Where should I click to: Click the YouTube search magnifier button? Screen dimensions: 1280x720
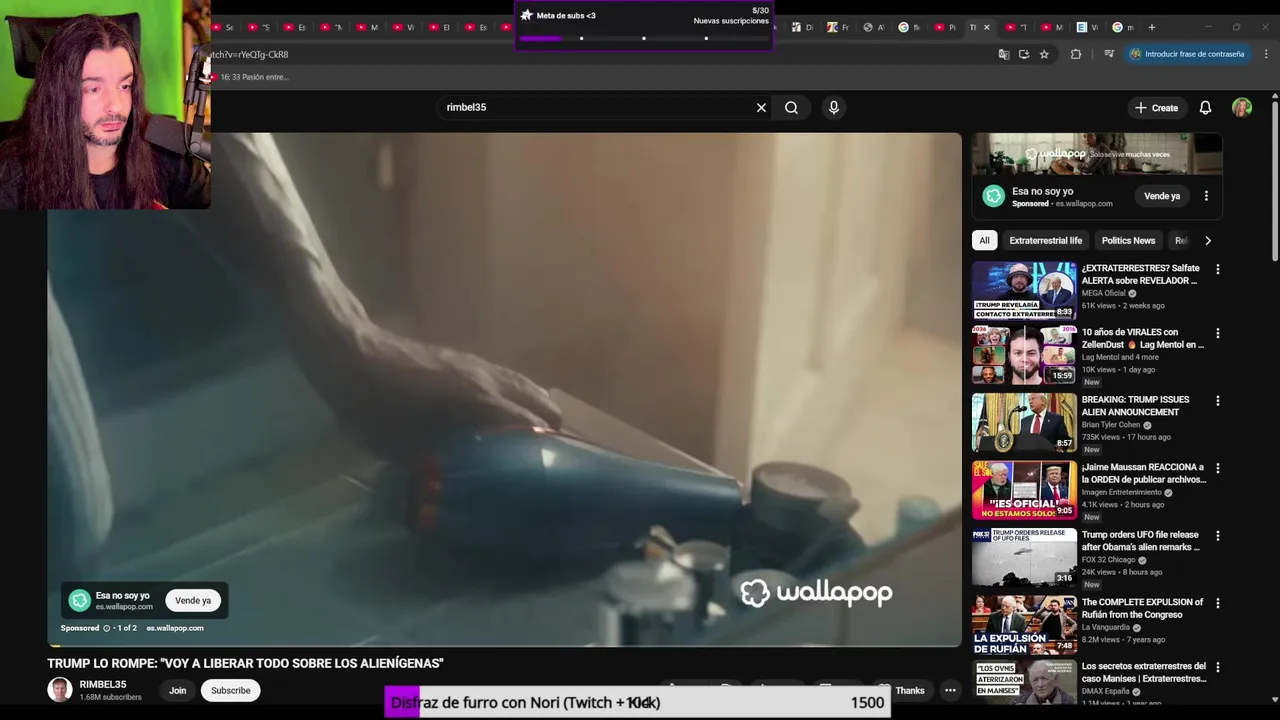[x=791, y=108]
